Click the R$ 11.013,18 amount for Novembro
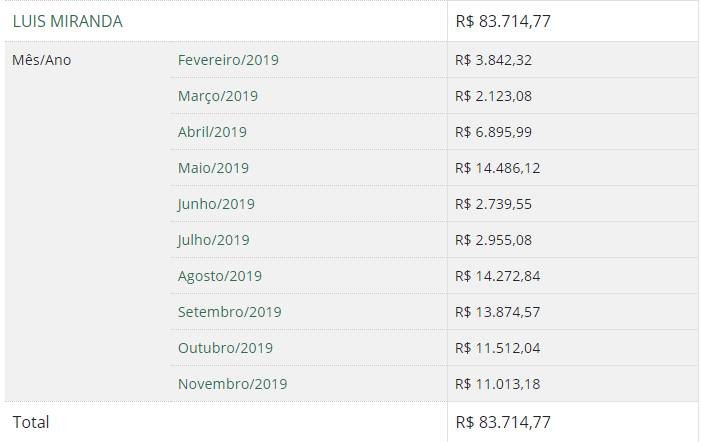The height and width of the screenshot is (442, 701). (x=498, y=384)
